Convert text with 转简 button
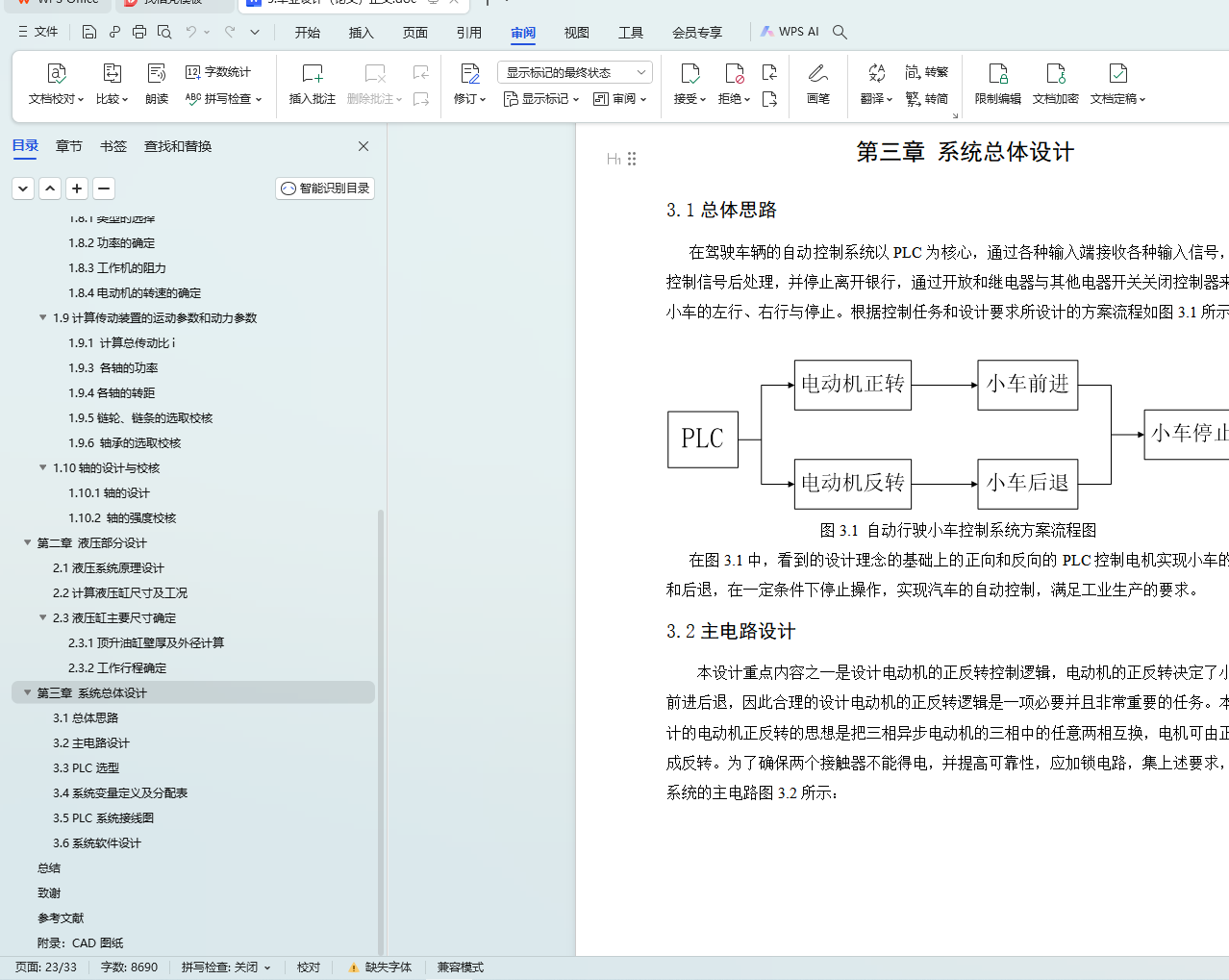Viewport: 1229px width, 980px height. (927, 98)
